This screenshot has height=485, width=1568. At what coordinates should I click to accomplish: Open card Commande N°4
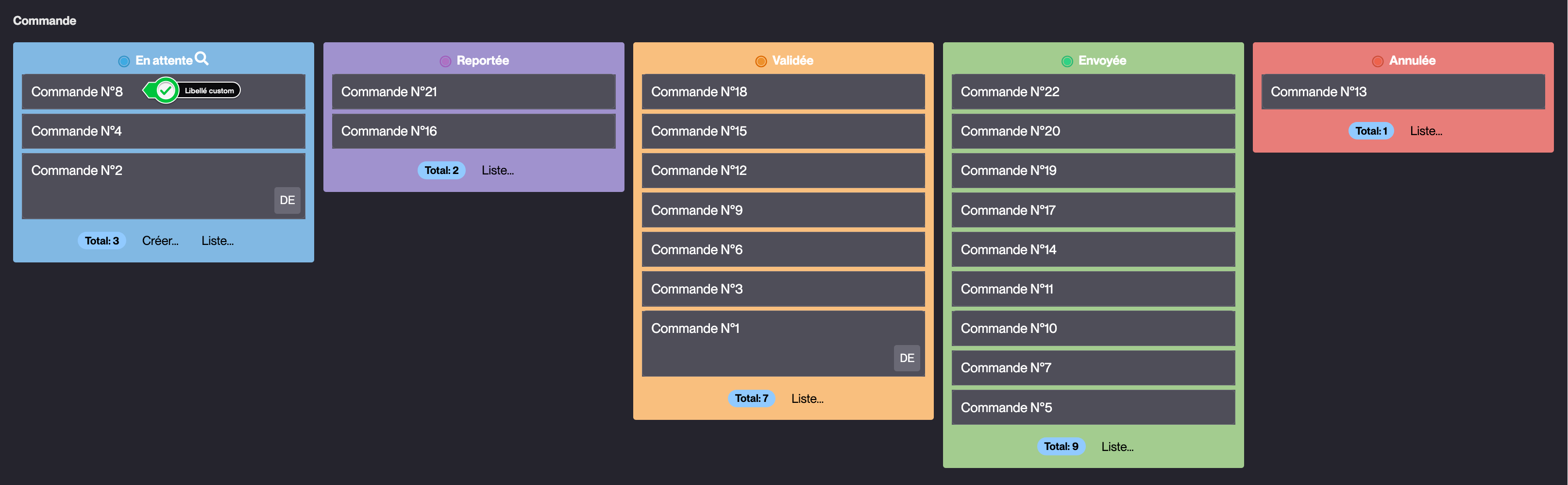click(x=164, y=131)
